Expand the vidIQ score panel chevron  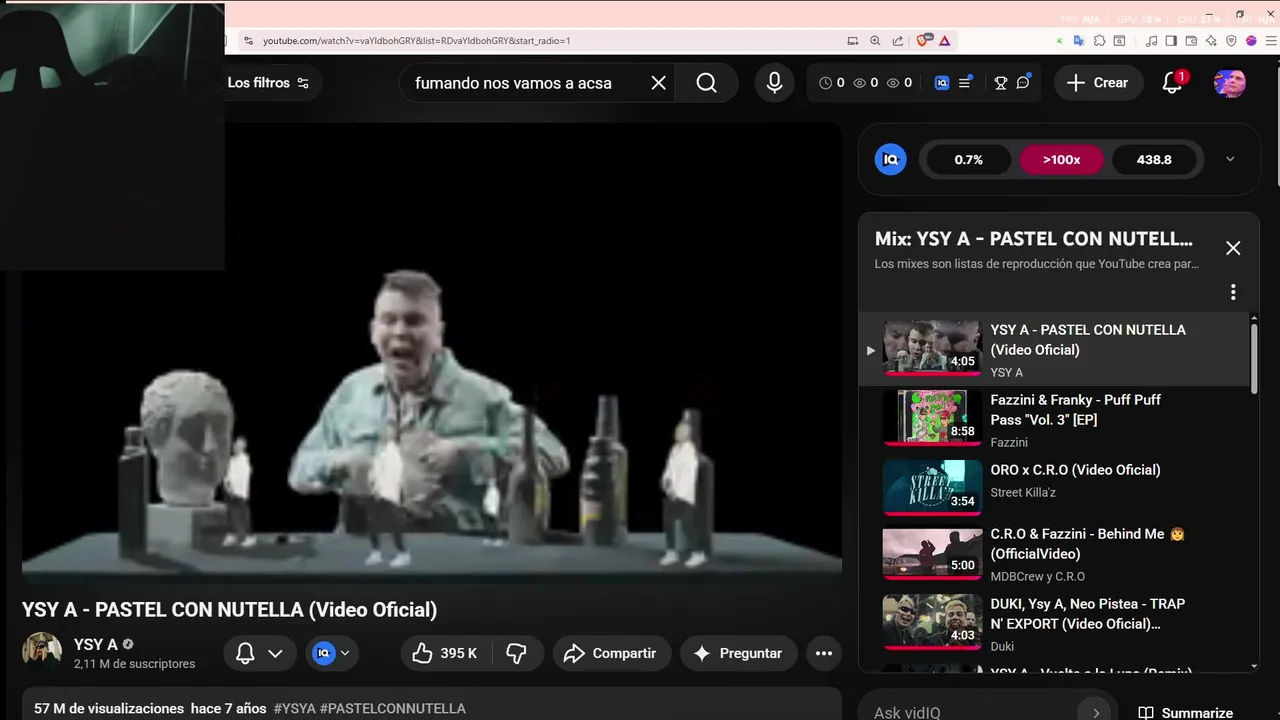pos(1230,159)
